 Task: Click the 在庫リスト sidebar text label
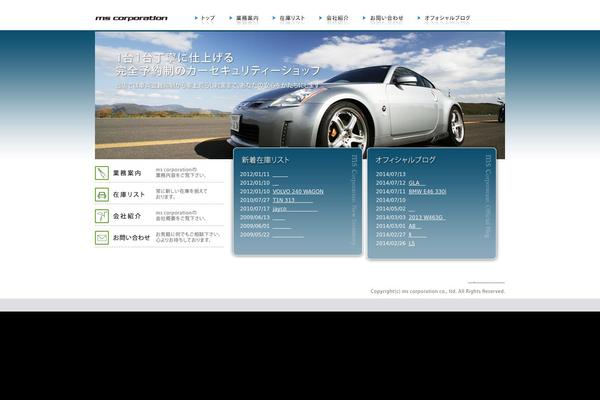[129, 194]
